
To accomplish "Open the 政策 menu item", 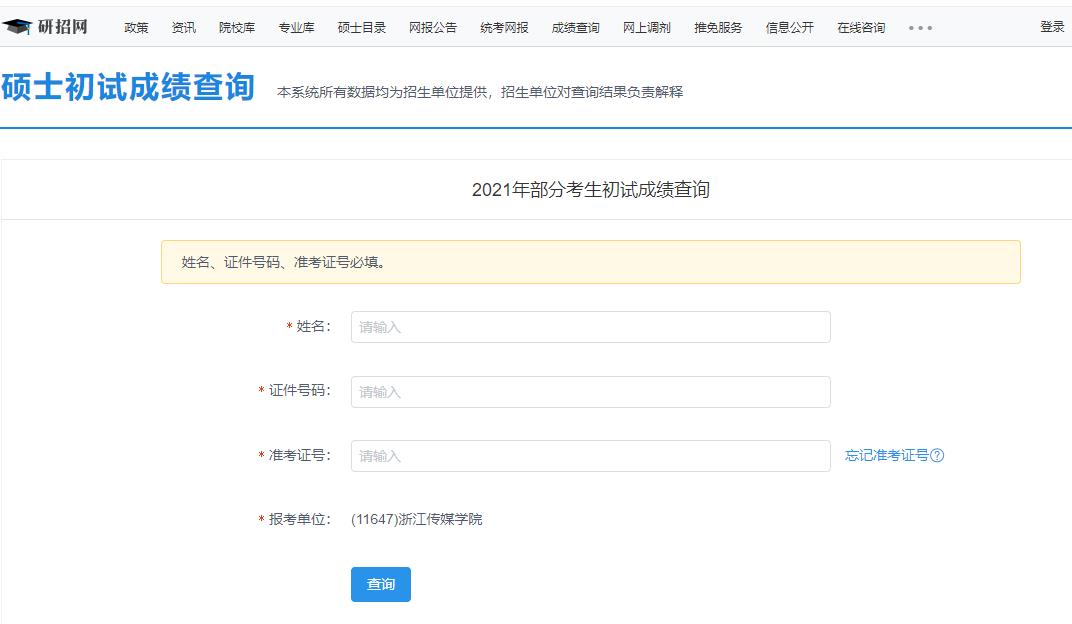I will 136,28.
